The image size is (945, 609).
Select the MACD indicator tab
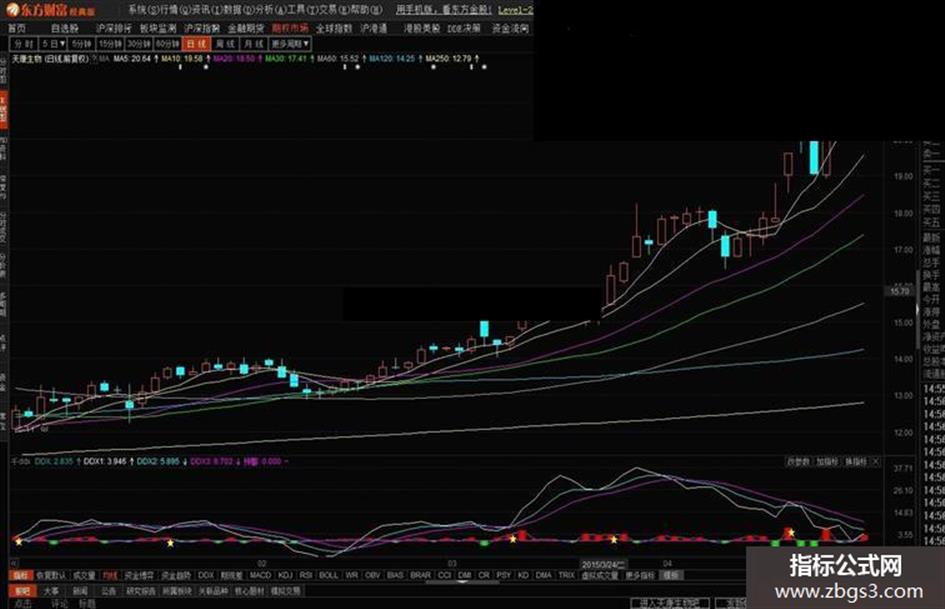(260, 576)
